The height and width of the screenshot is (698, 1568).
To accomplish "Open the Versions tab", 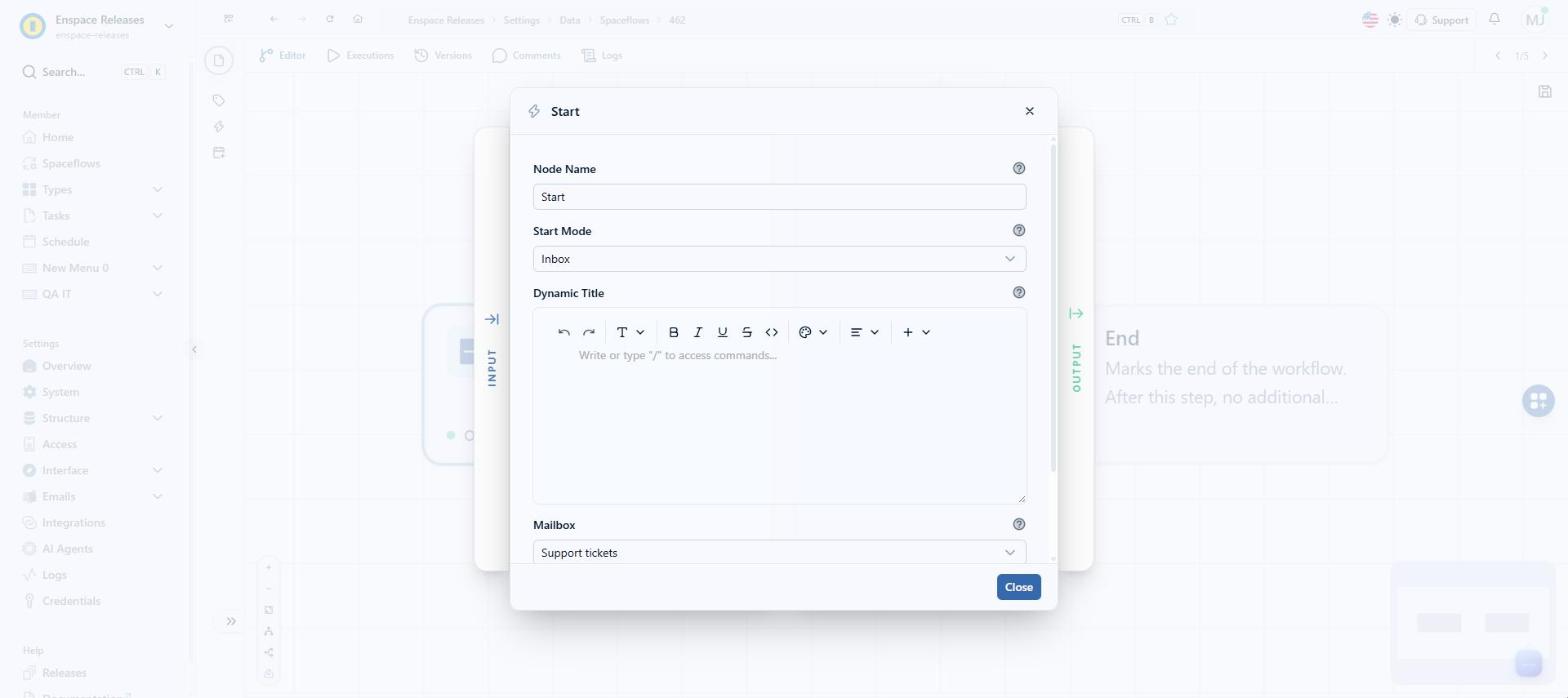I will pyautogui.click(x=443, y=56).
